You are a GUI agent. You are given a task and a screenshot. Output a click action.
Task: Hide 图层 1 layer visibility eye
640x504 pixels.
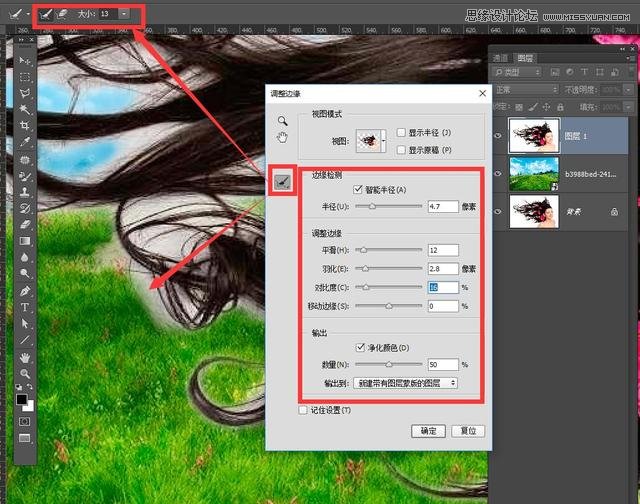(x=498, y=136)
